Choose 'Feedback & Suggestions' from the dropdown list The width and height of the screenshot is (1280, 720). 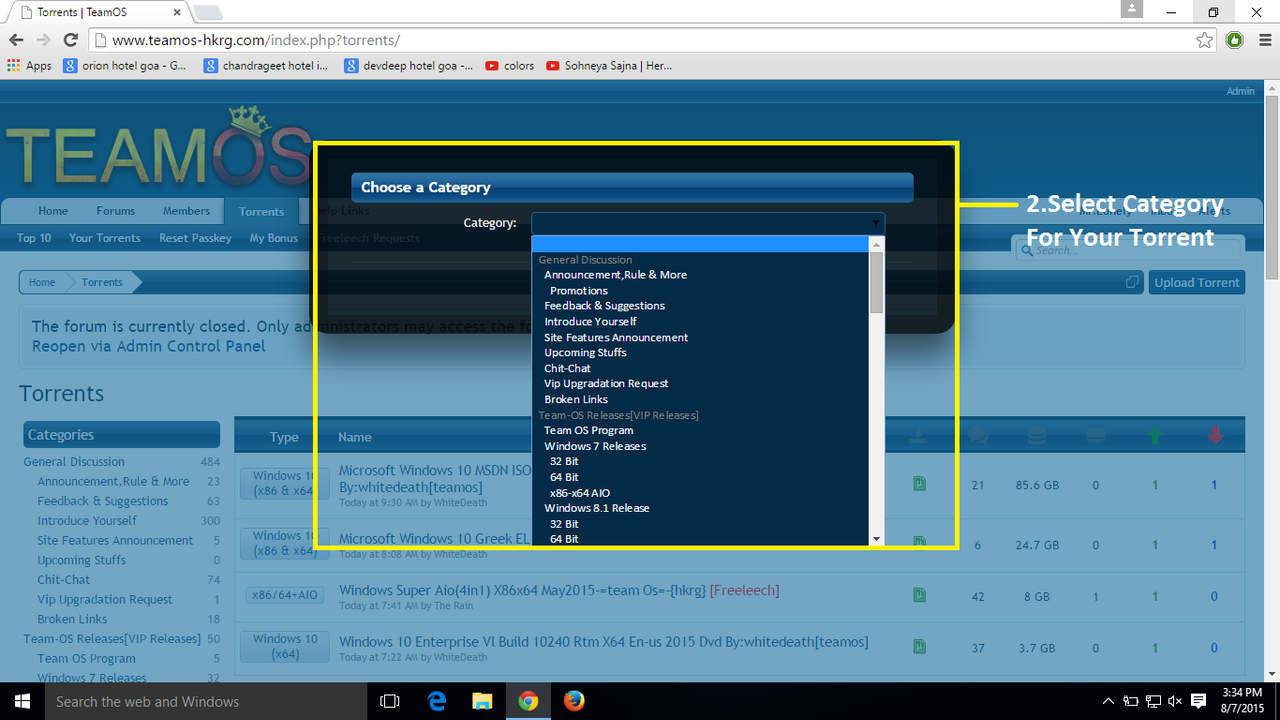point(604,306)
